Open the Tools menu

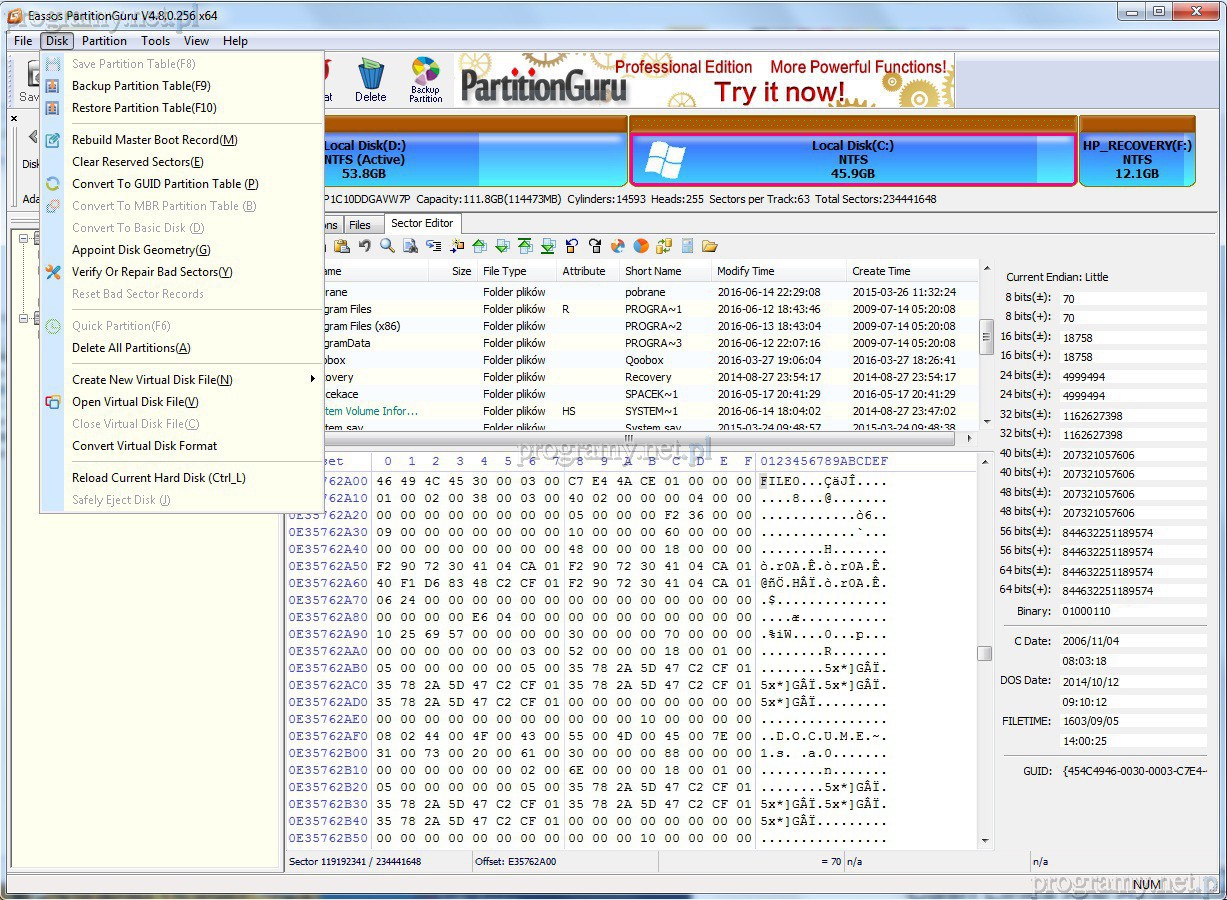[x=155, y=41]
